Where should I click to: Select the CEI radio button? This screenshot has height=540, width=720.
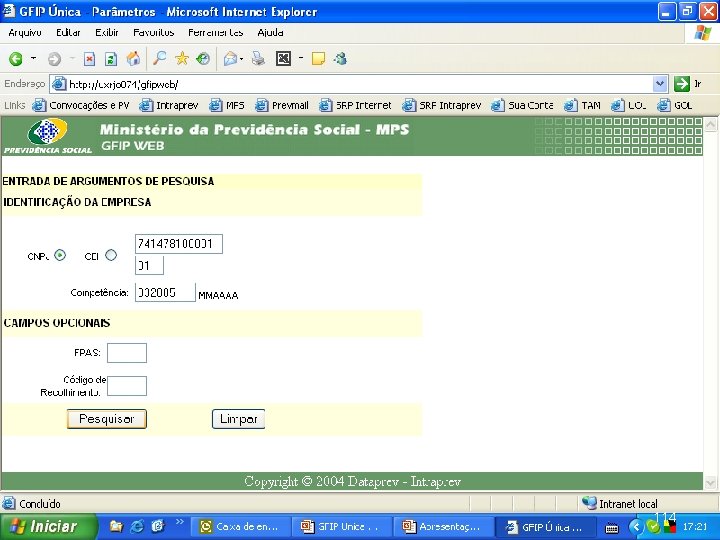(x=111, y=255)
